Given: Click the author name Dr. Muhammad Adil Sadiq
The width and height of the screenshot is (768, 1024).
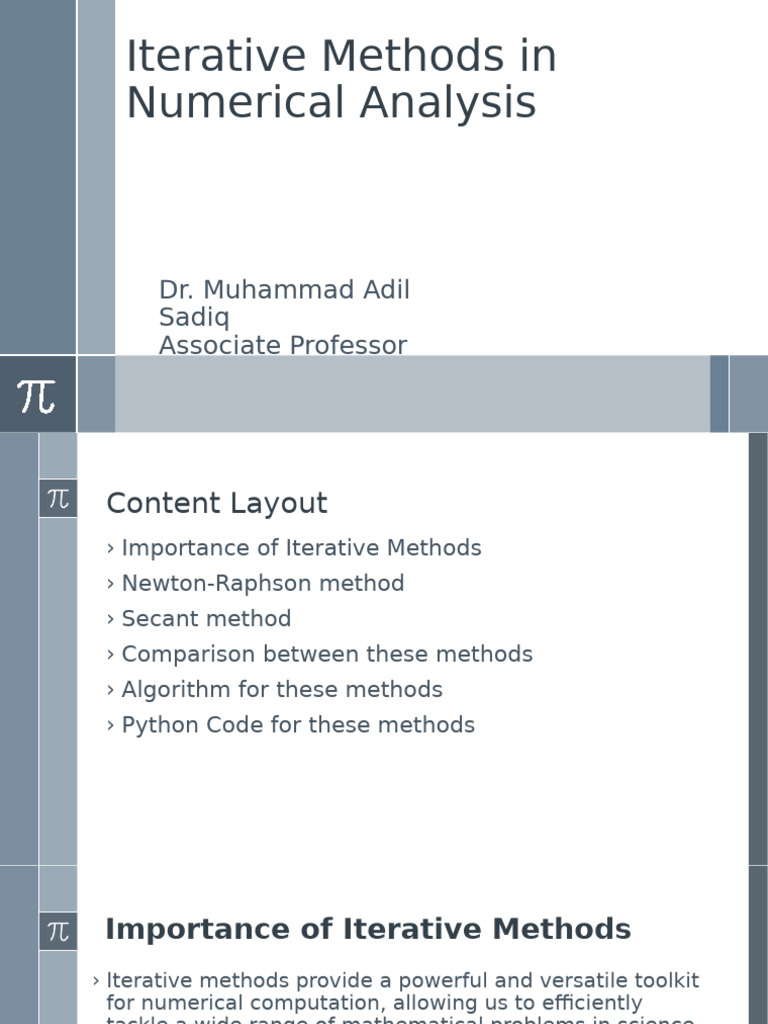Looking at the screenshot, I should 284,303.
